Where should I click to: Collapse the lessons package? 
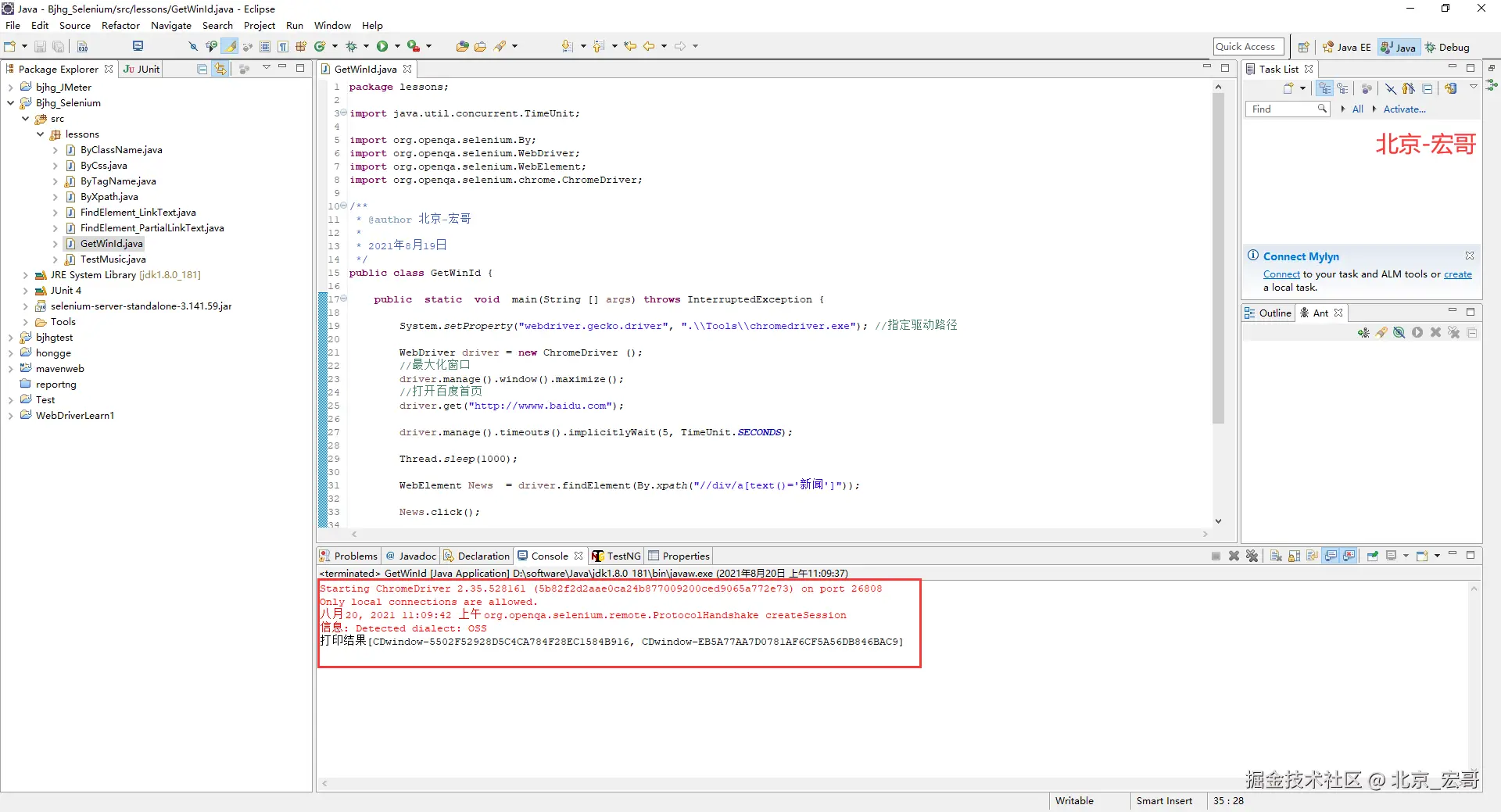click(x=41, y=134)
